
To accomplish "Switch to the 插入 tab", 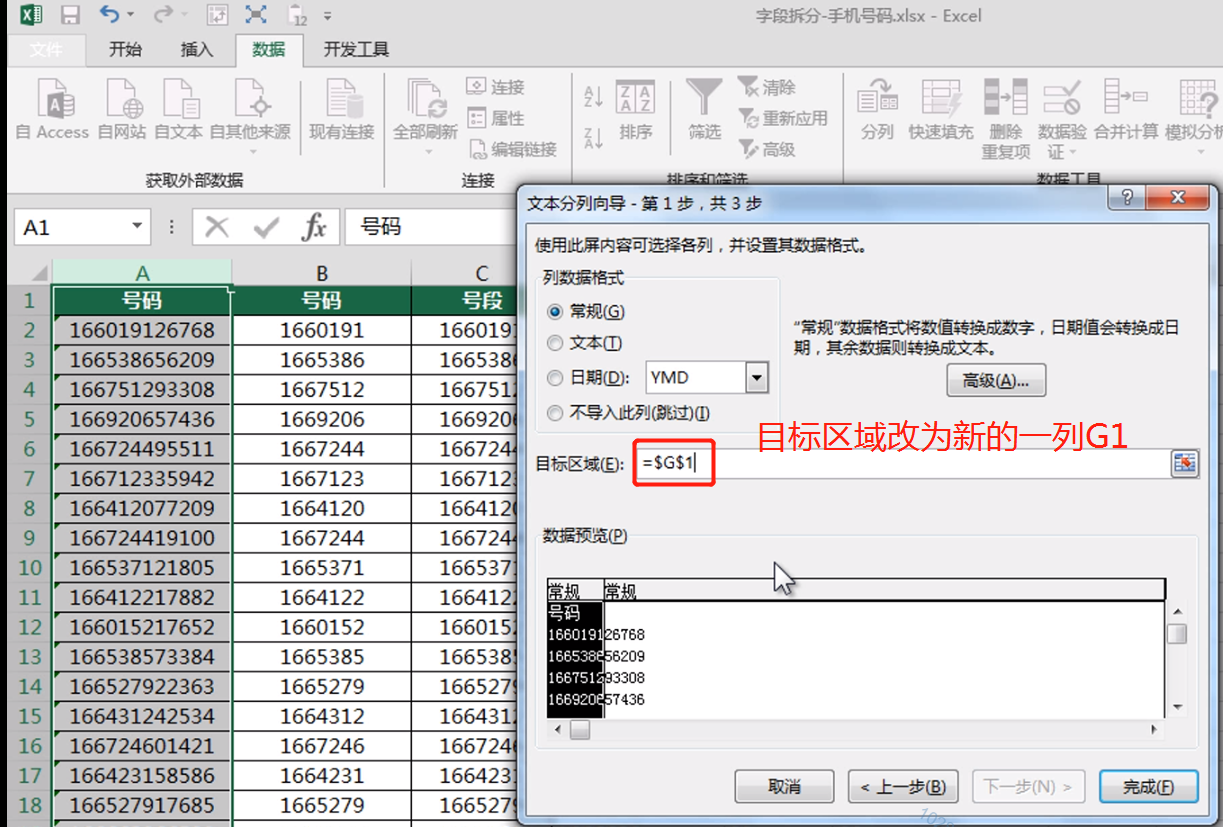I will point(196,50).
